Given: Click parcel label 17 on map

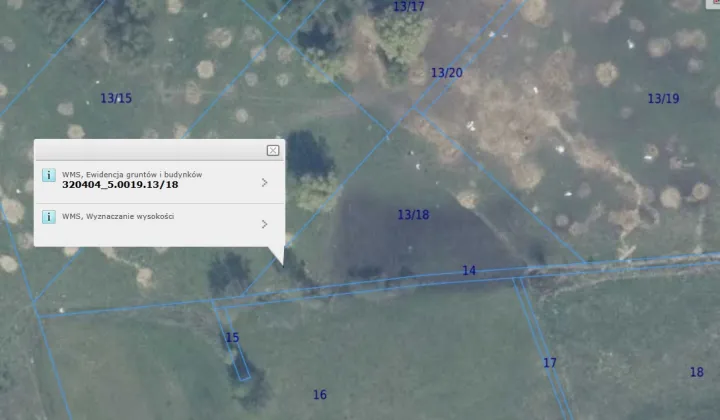Looking at the screenshot, I should click(550, 363).
